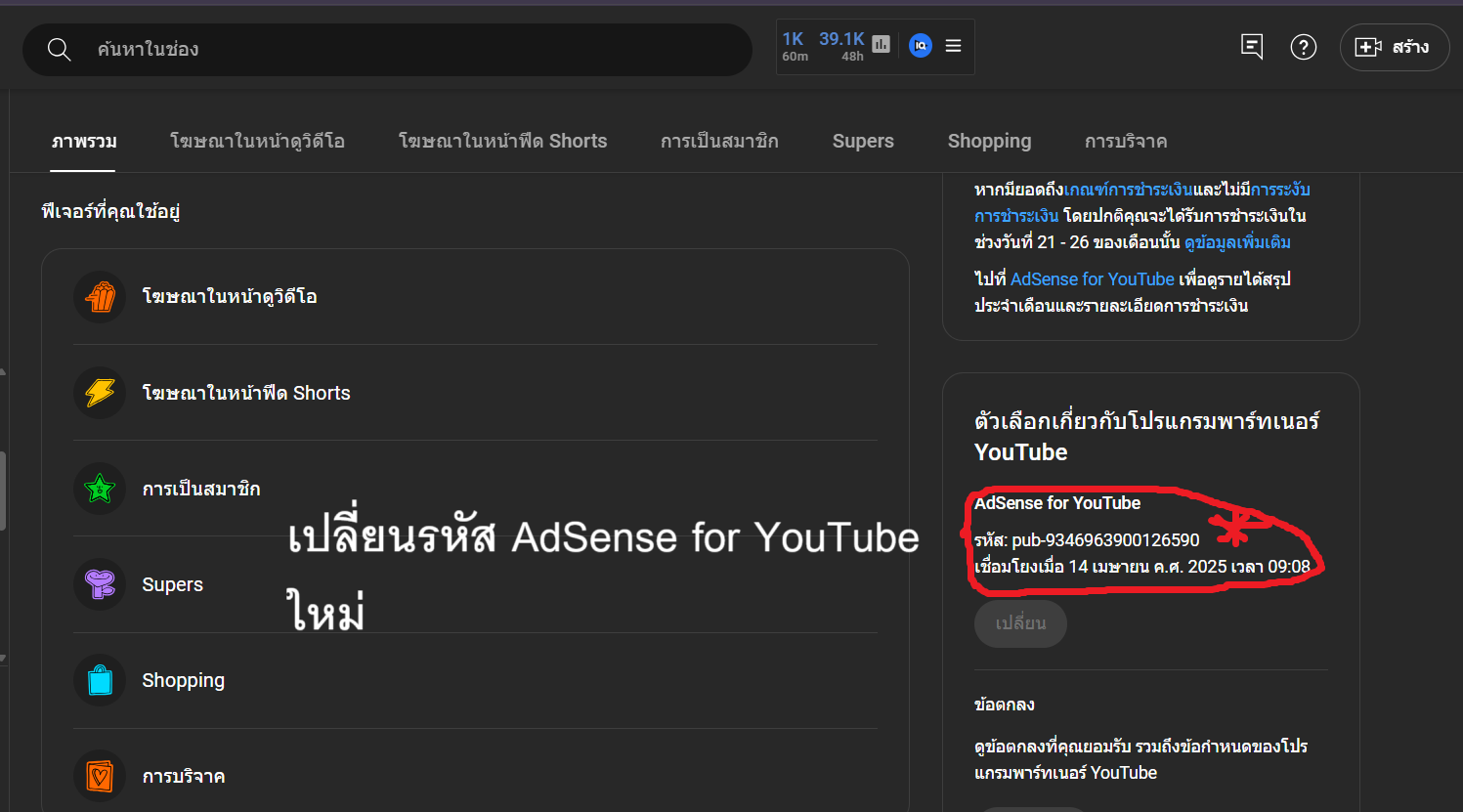Open โฆษณาในหน้าดูวิดีโอ feature row
The image size is (1463, 812).
[x=475, y=297]
